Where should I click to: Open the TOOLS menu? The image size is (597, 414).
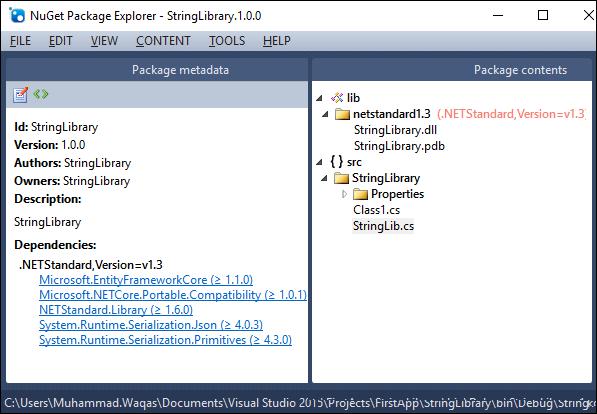click(227, 41)
